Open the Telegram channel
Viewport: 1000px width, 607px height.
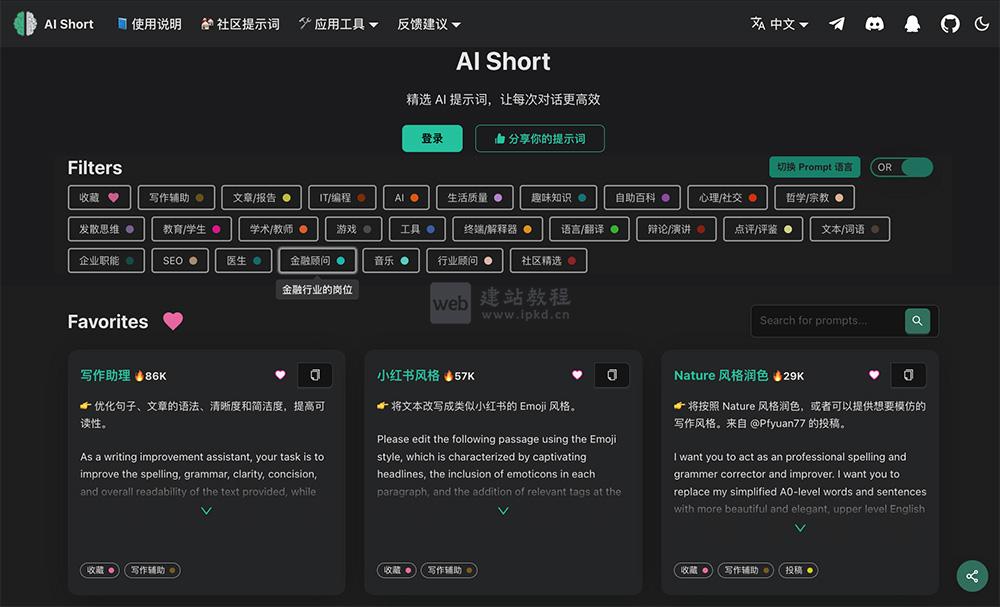coord(837,23)
